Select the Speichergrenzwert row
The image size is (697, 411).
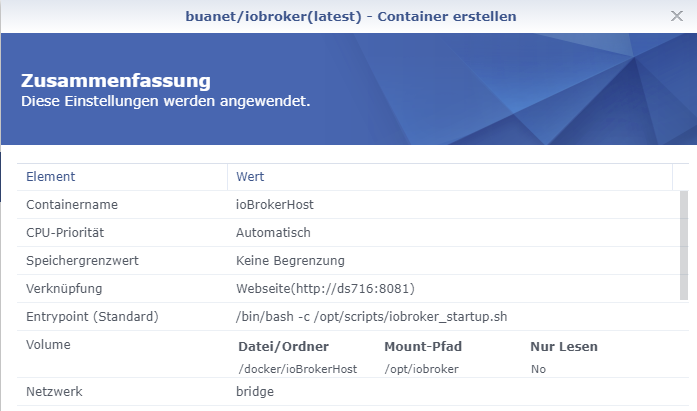pos(348,261)
